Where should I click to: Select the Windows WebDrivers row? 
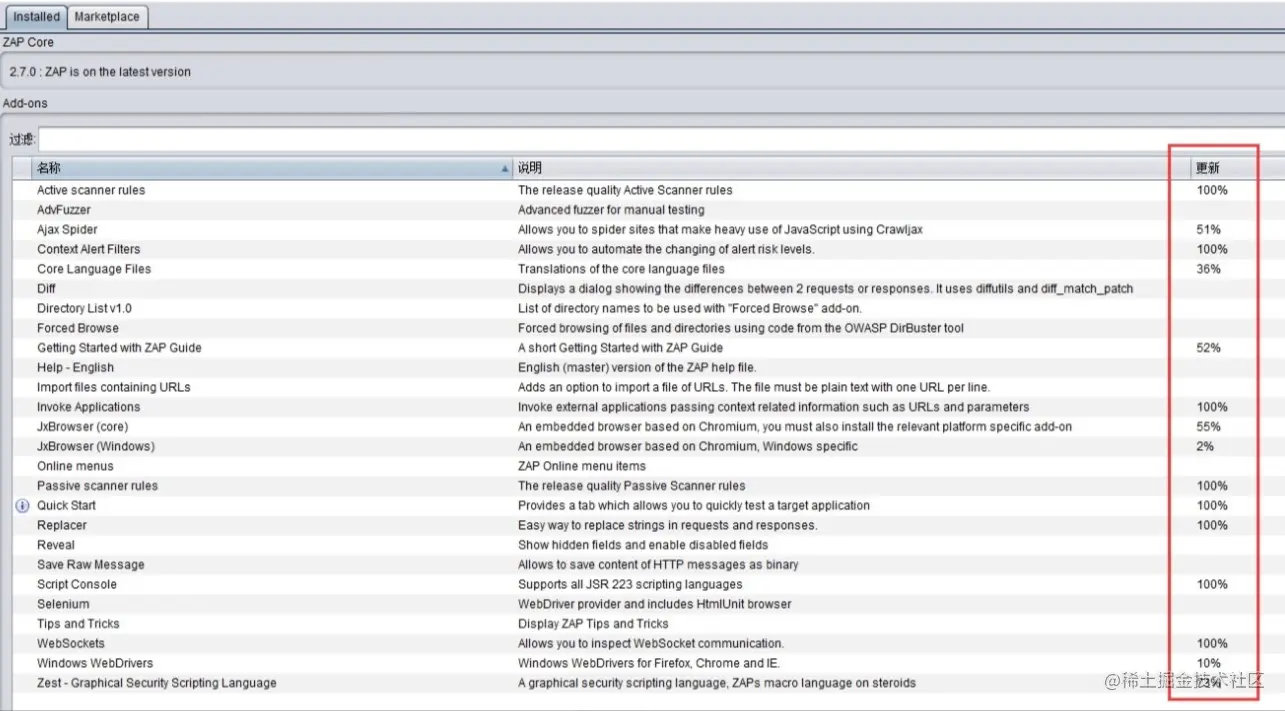(x=648, y=663)
